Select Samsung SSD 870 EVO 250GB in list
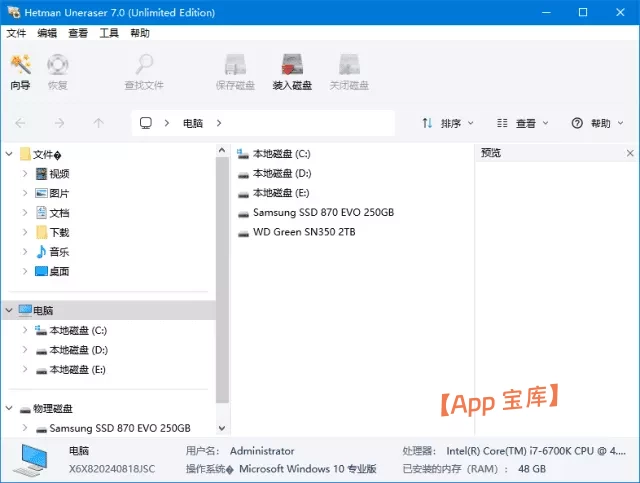The image size is (640, 483). pos(316,212)
